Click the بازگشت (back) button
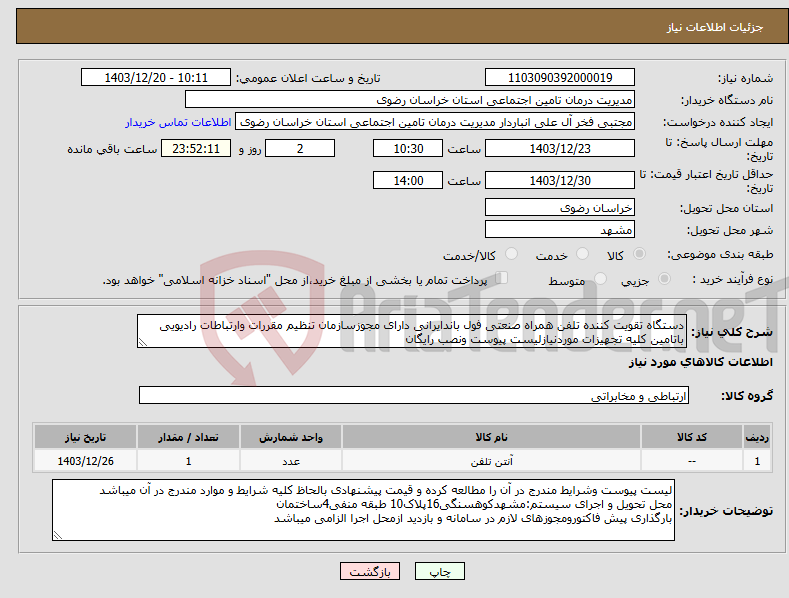 click(x=370, y=571)
